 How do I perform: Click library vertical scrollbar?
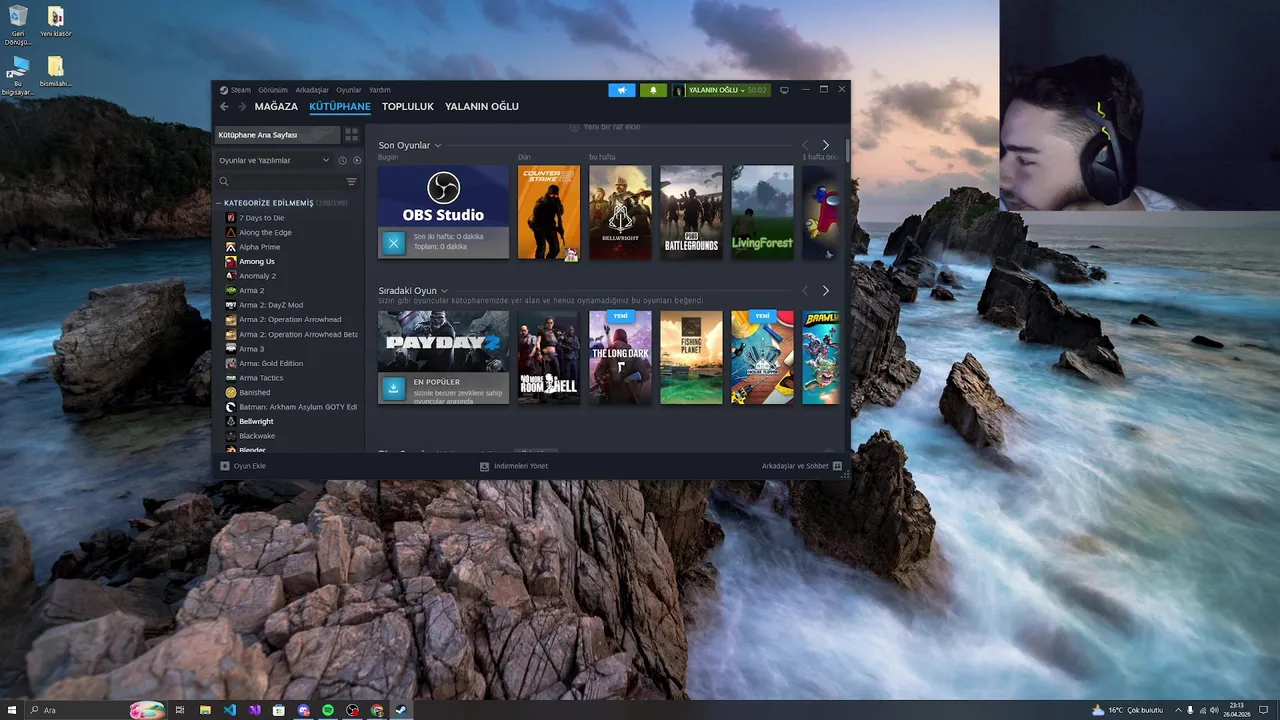point(848,151)
